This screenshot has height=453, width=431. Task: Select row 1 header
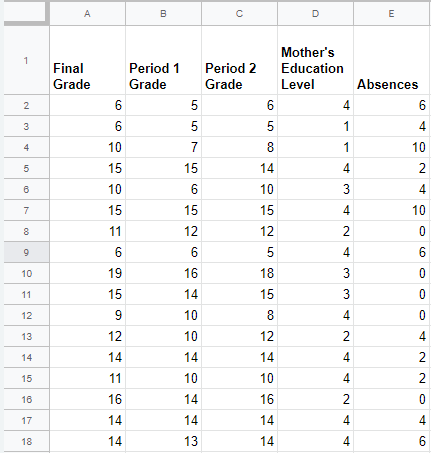(x=26, y=60)
